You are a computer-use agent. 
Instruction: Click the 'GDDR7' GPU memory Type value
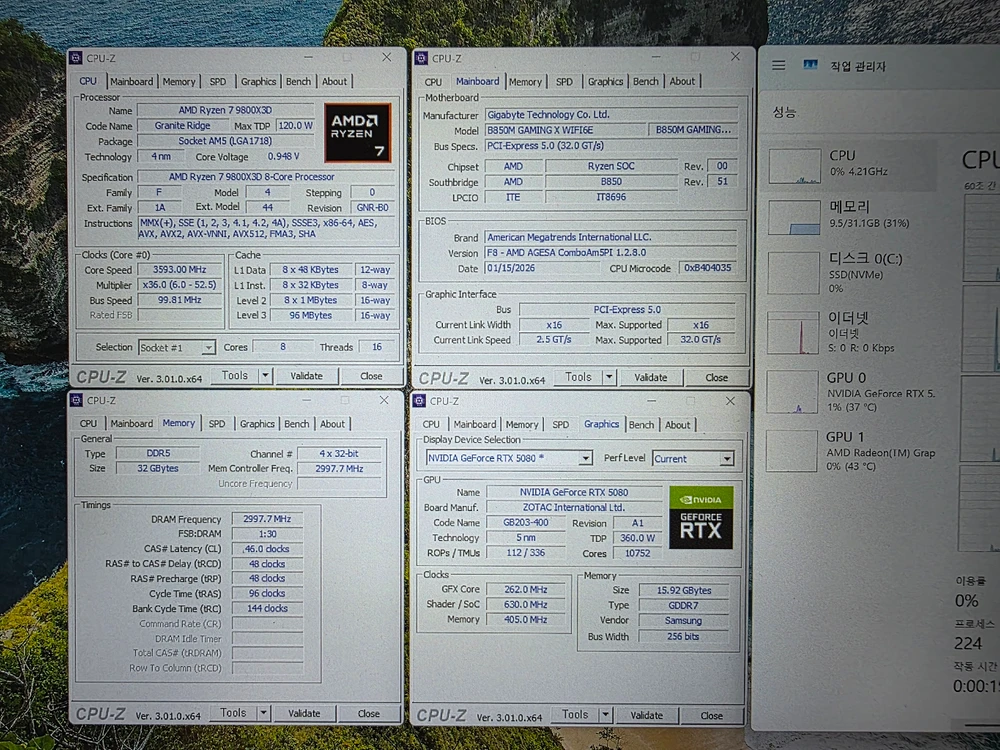684,605
